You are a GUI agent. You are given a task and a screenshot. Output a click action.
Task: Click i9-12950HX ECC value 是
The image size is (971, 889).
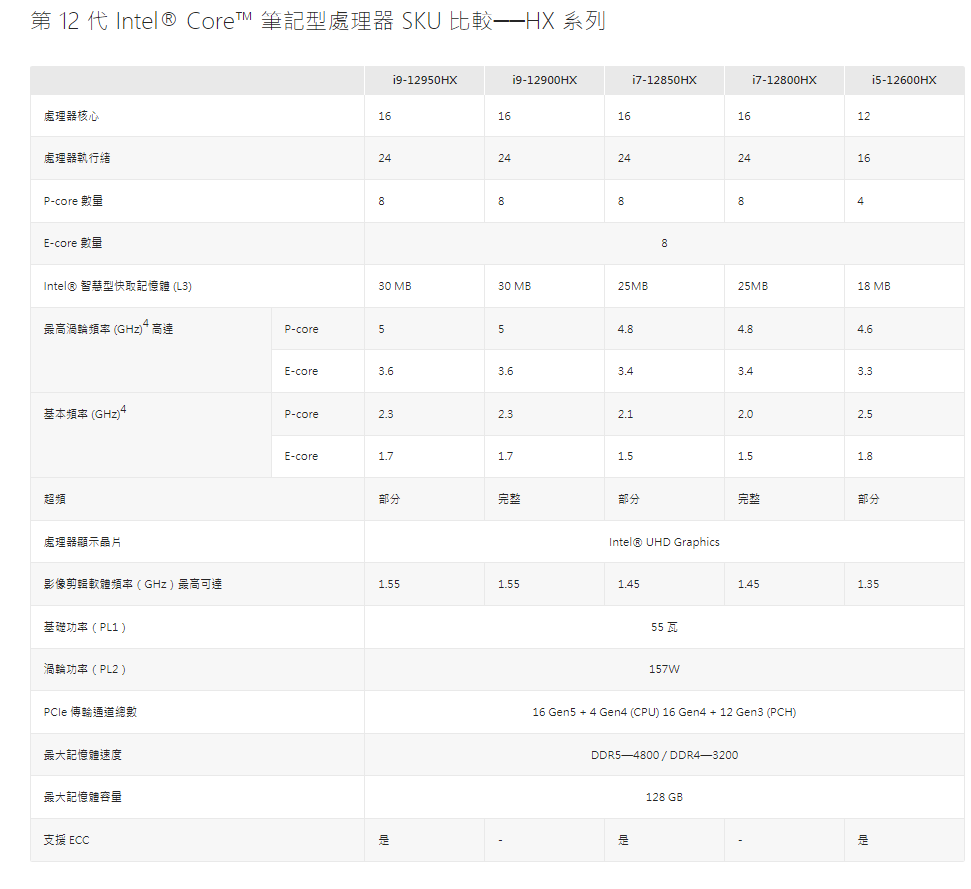point(384,840)
